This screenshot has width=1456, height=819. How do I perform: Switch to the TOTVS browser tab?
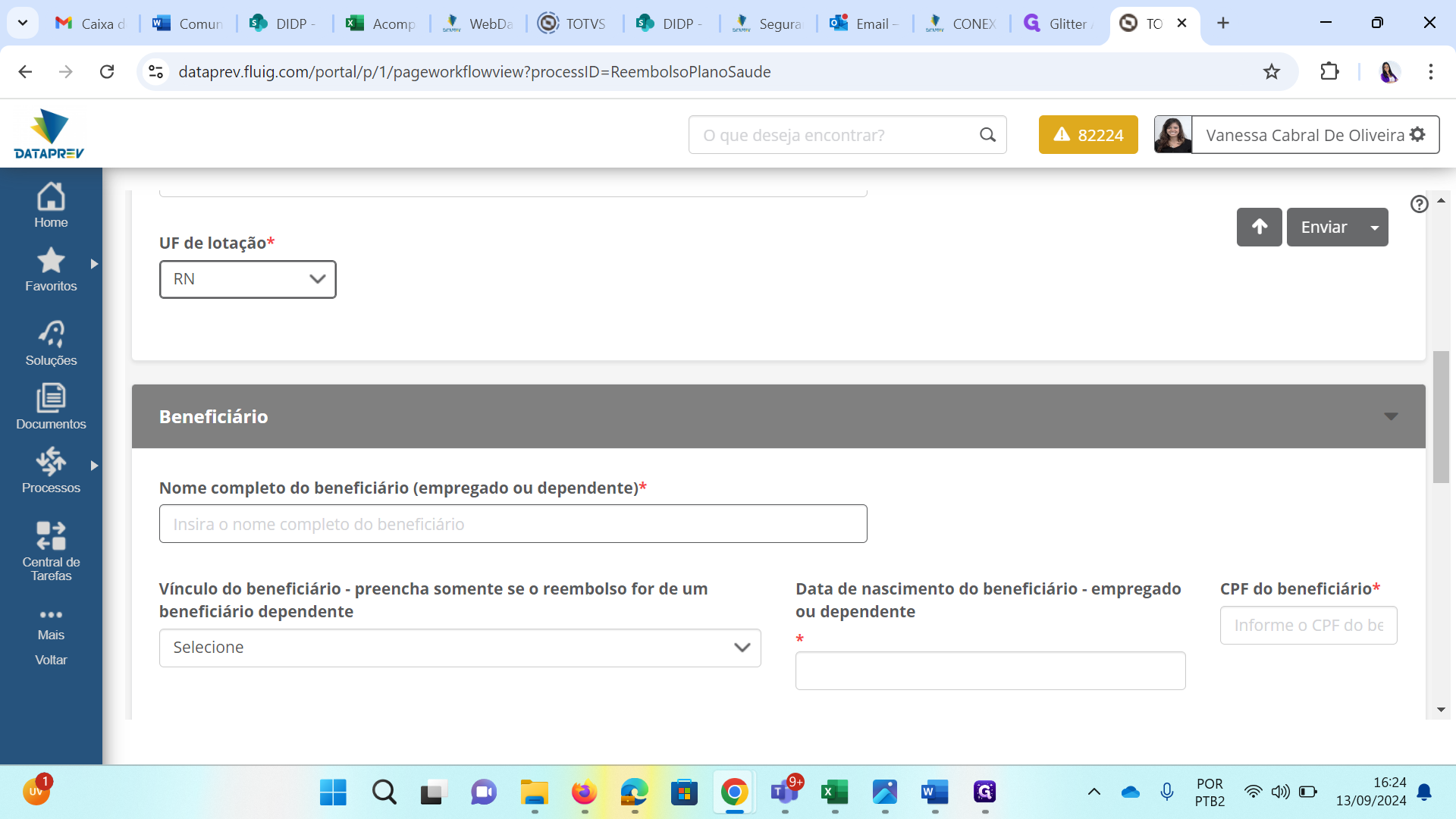pos(573,24)
